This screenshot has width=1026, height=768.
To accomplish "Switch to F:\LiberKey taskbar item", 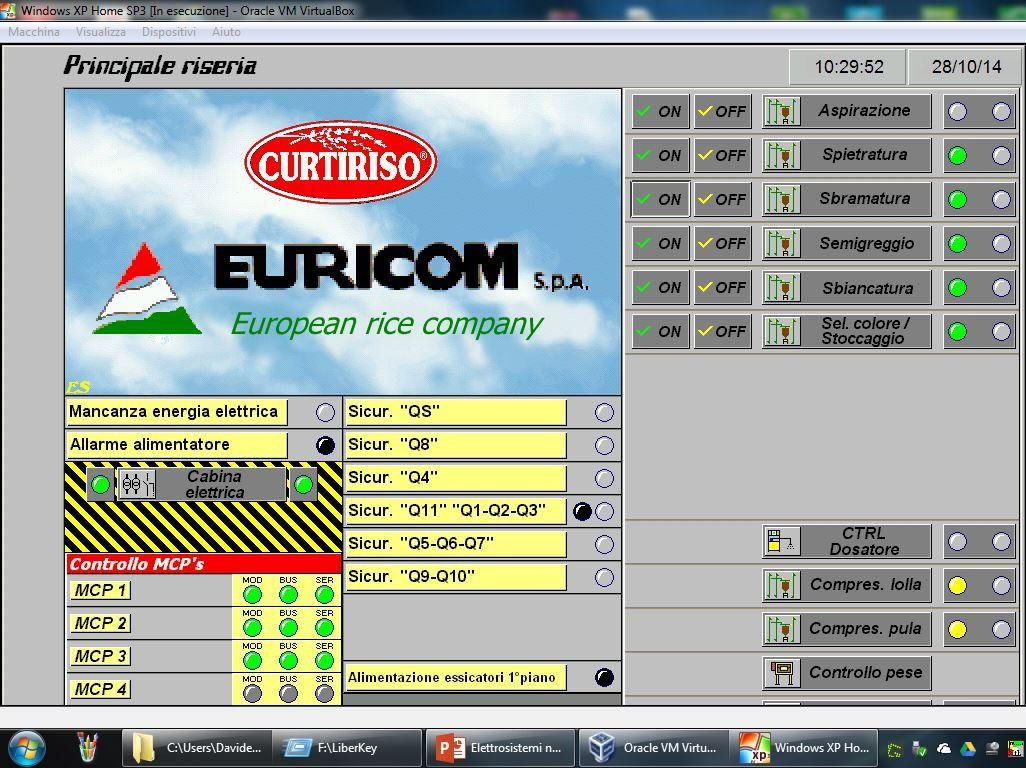I will (347, 748).
